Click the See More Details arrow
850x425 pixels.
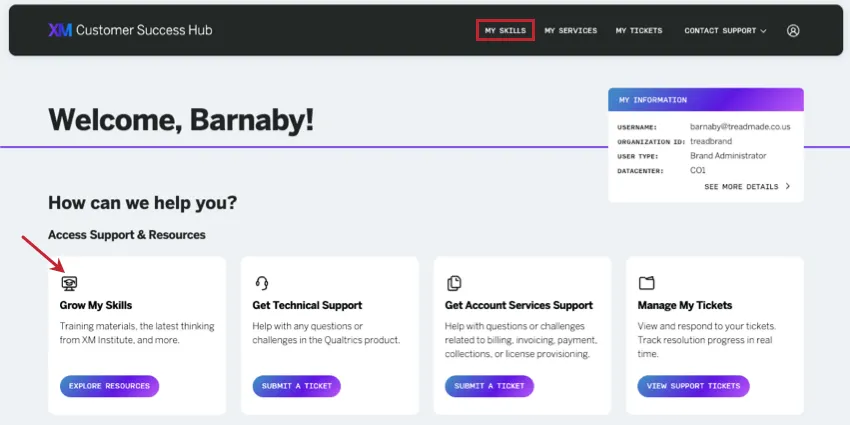788,186
